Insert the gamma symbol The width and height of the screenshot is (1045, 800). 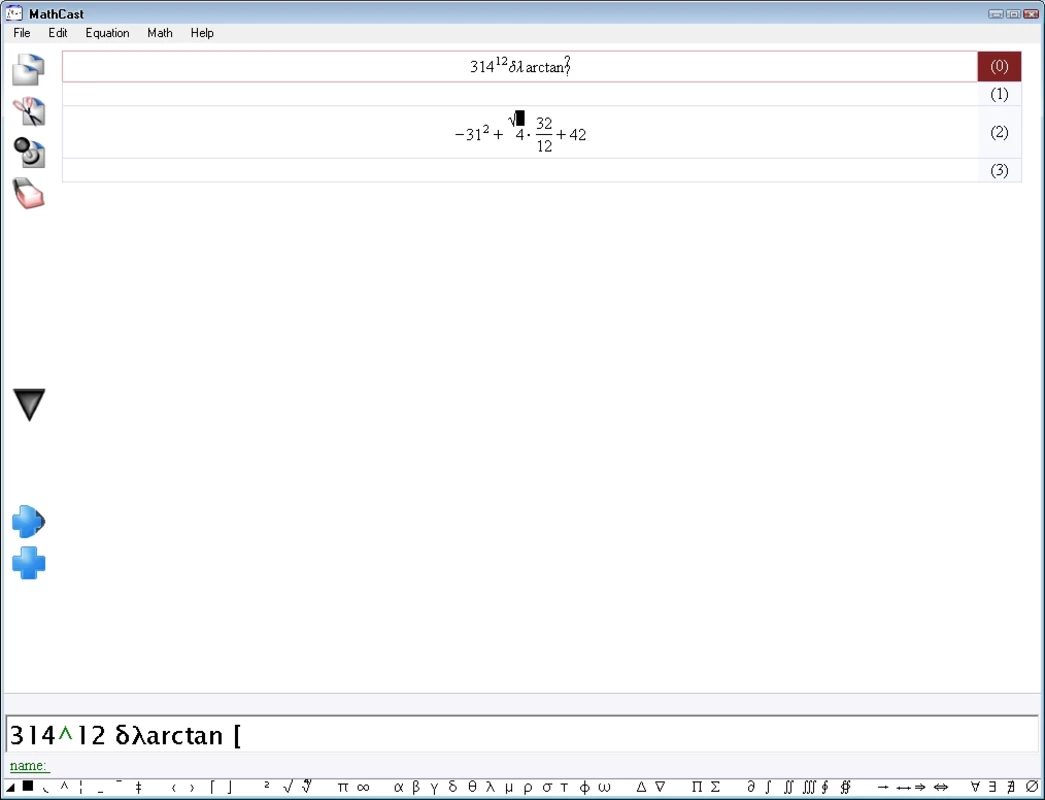434,788
